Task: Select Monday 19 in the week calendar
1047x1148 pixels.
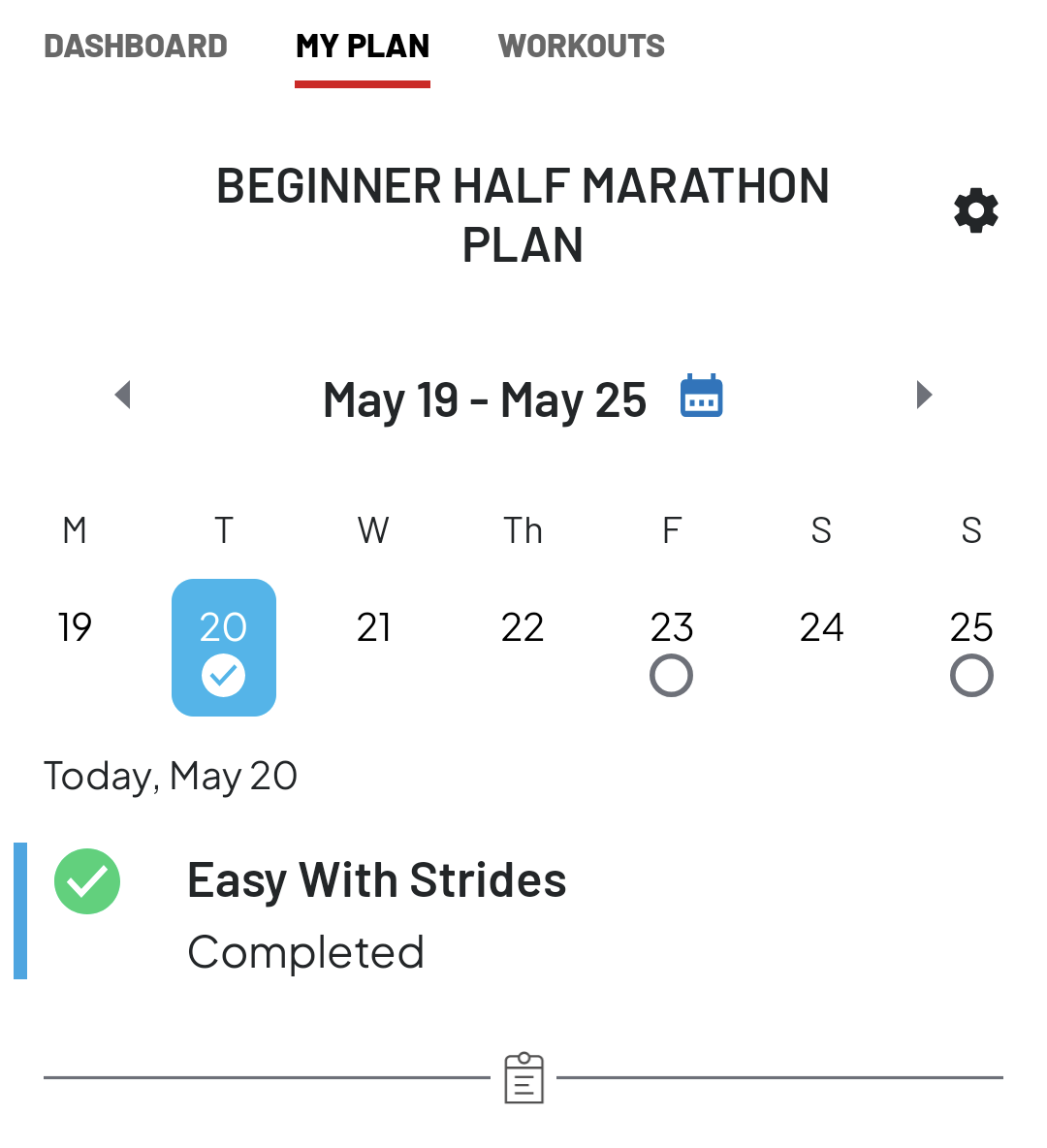Action: coord(75,627)
